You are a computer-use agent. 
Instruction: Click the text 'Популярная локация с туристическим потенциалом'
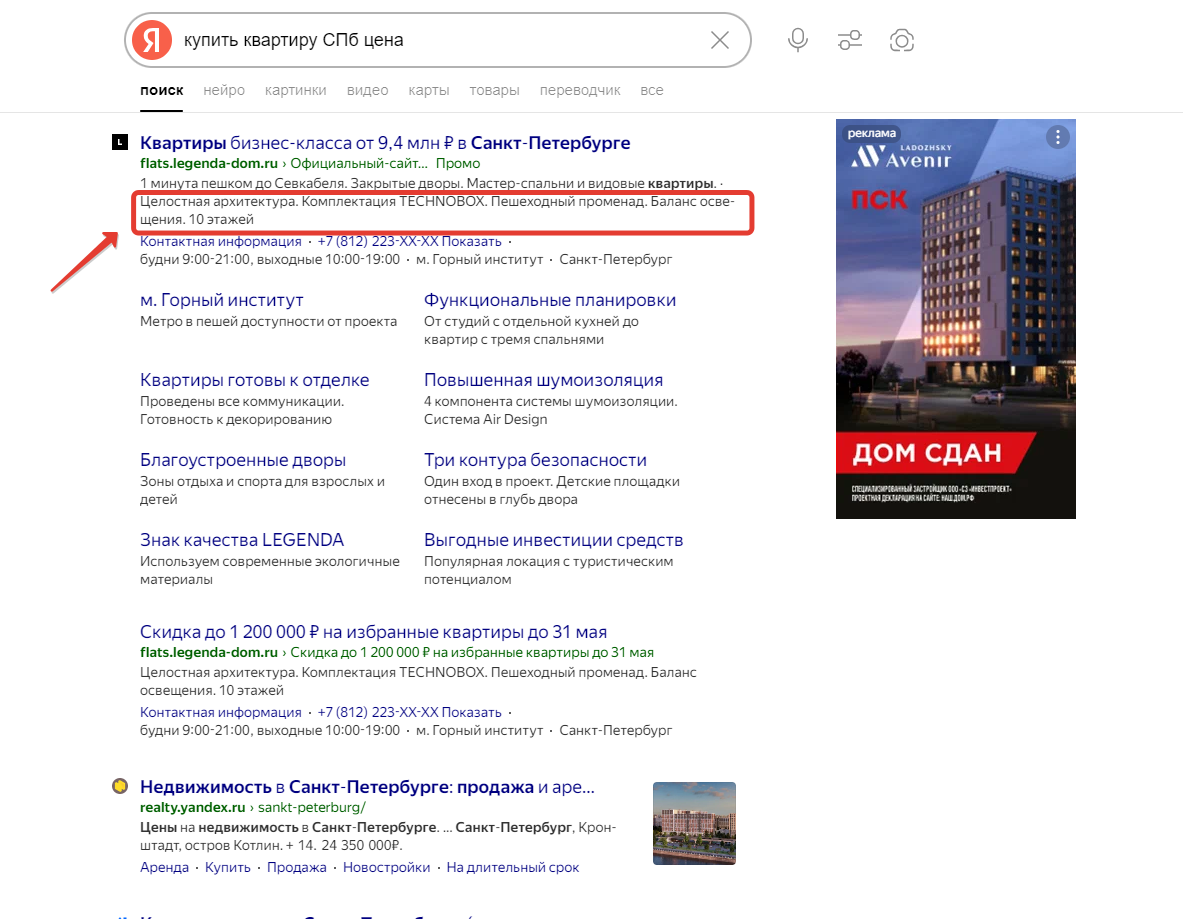coord(548,570)
